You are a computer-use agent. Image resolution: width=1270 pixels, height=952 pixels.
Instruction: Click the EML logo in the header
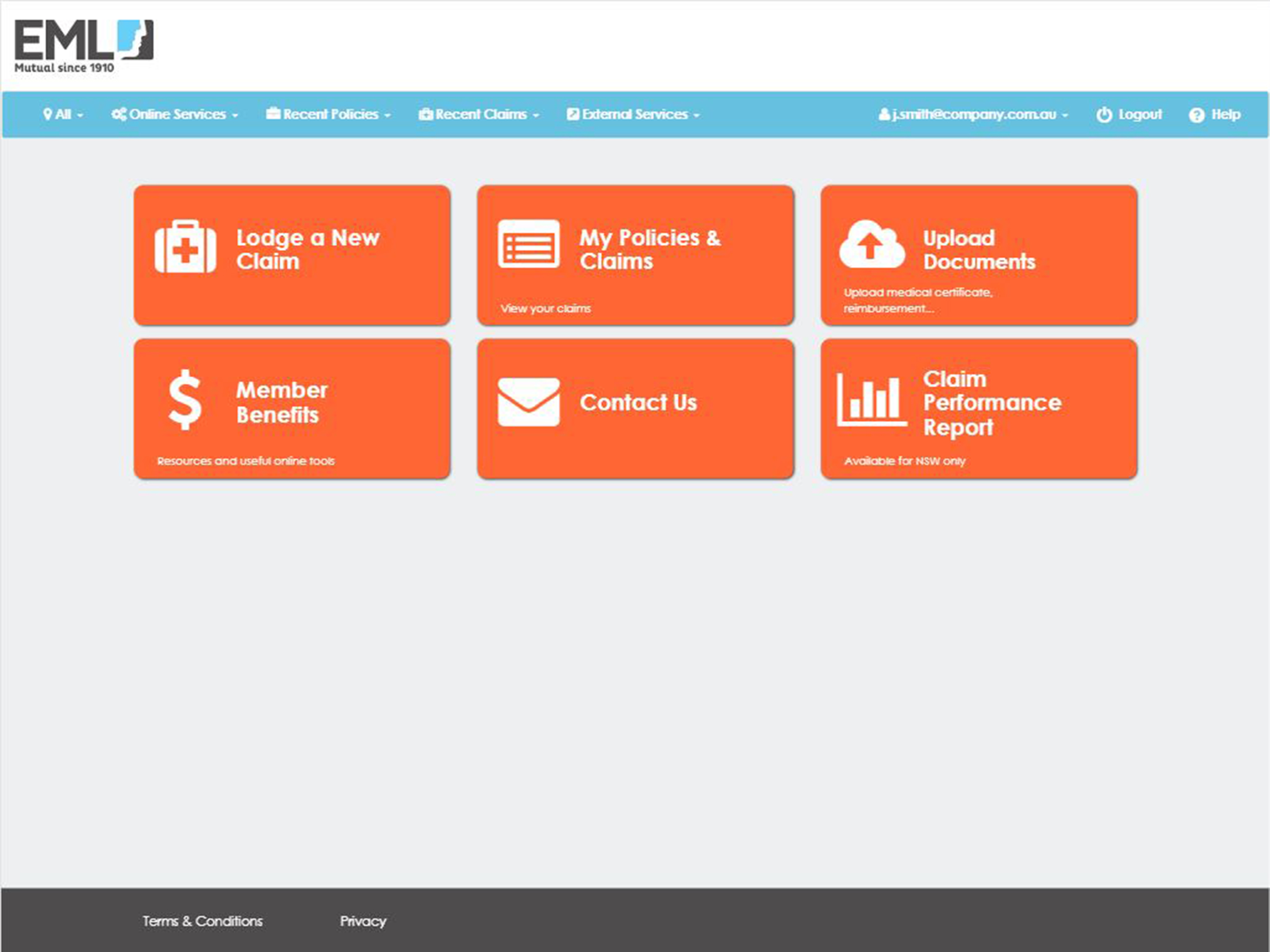pos(84,46)
